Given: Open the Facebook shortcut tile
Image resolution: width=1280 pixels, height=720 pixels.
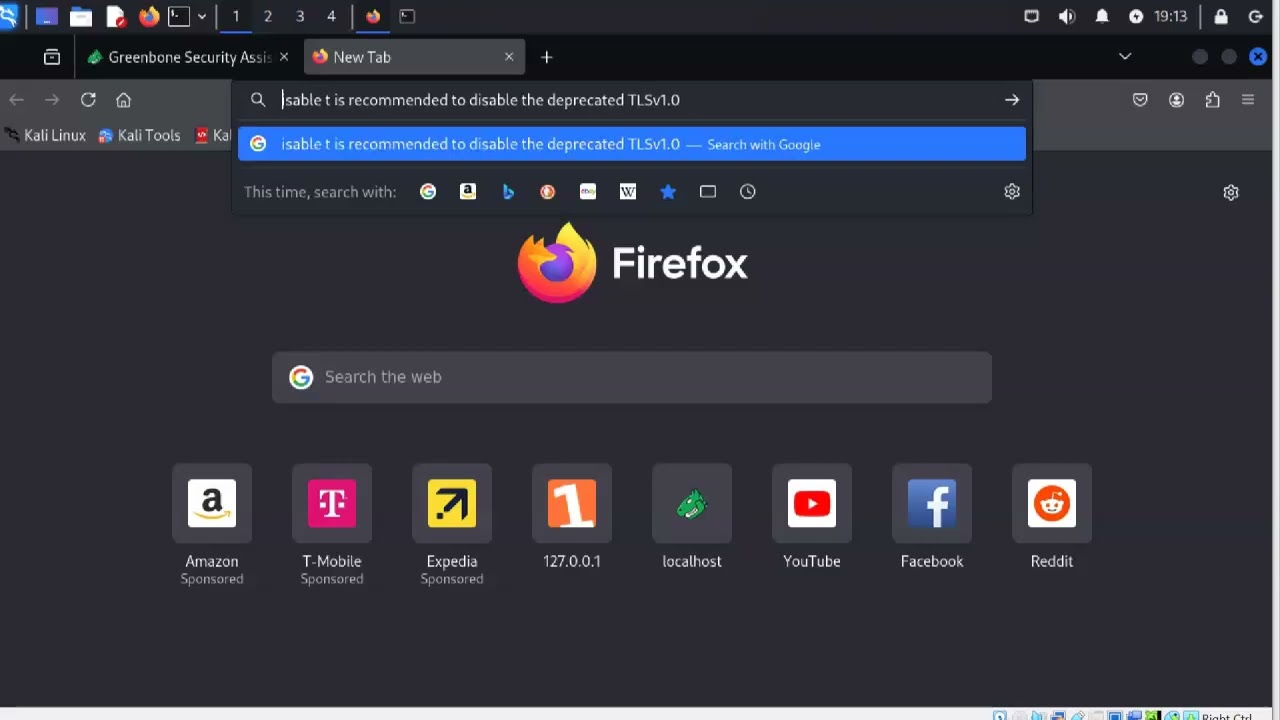Looking at the screenshot, I should coord(932,517).
